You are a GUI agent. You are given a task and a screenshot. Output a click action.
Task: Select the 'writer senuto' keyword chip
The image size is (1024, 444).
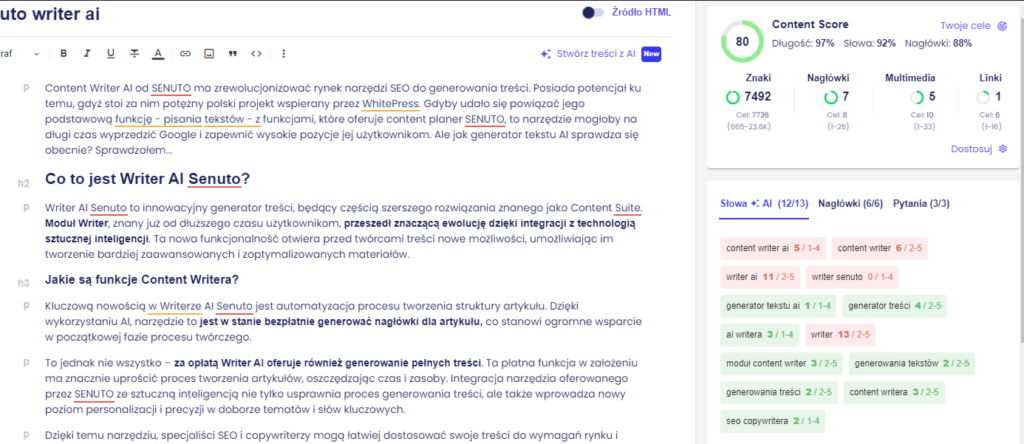(852, 277)
